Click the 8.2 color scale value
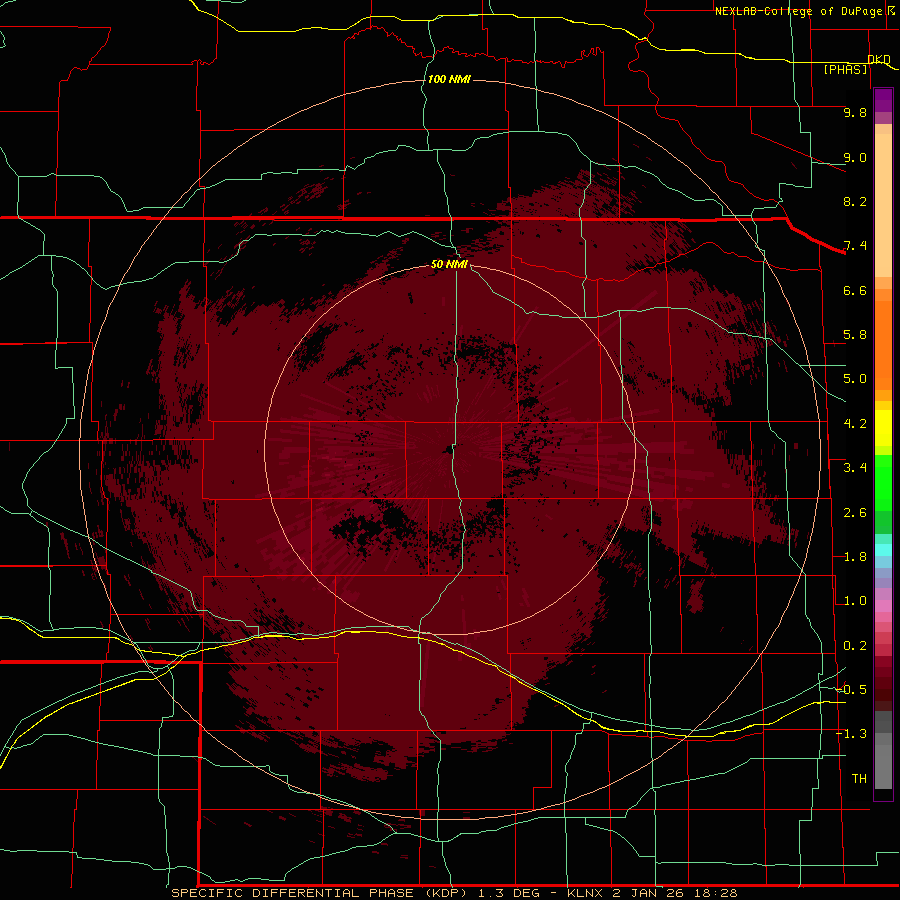Viewport: 900px width, 900px height. pos(855,201)
